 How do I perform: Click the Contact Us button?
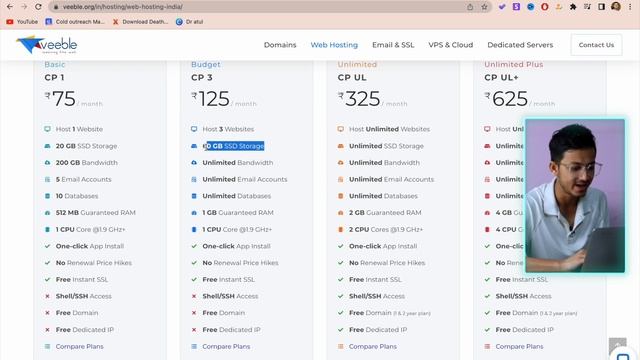click(596, 45)
